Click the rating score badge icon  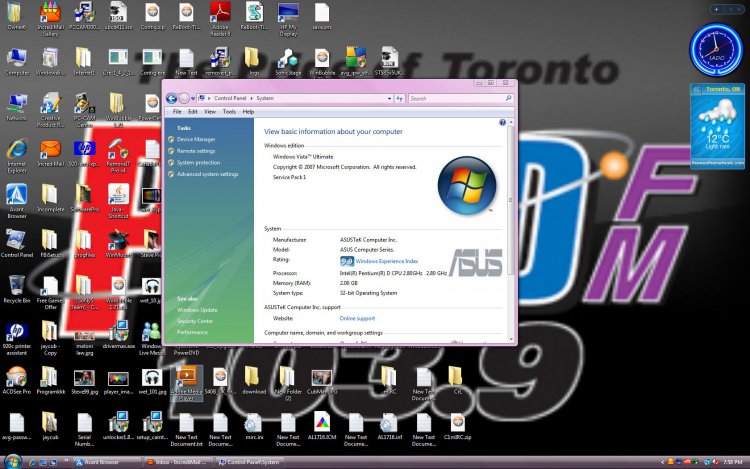[x=346, y=261]
